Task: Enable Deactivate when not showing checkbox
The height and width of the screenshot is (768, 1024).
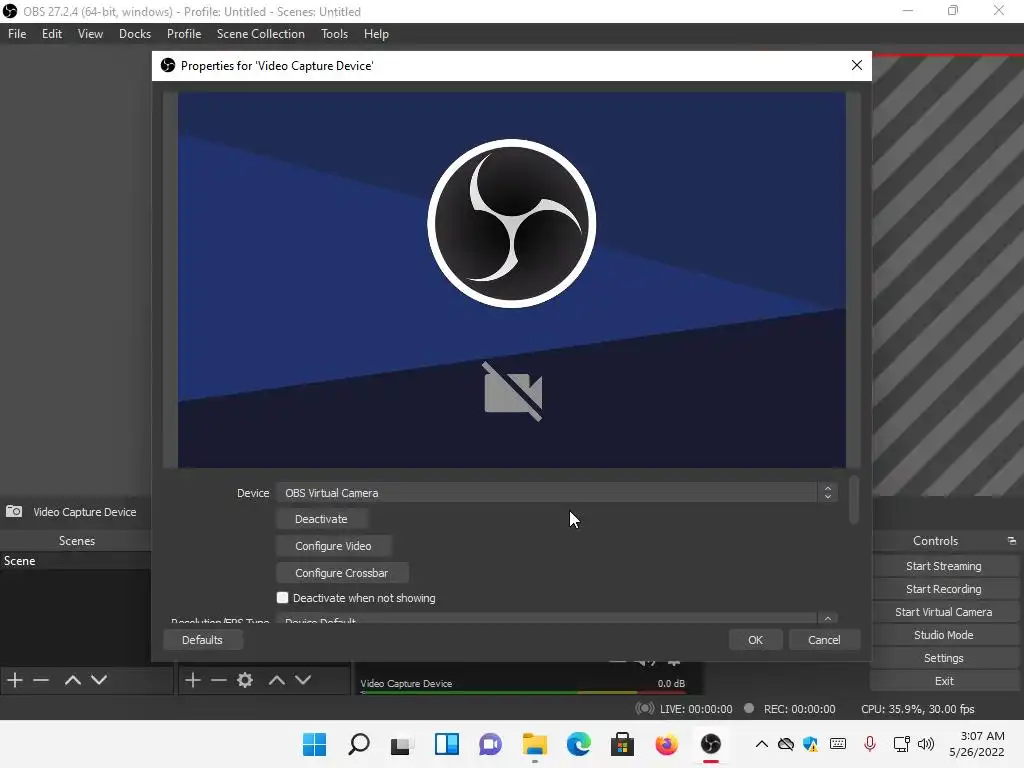Action: tap(282, 598)
